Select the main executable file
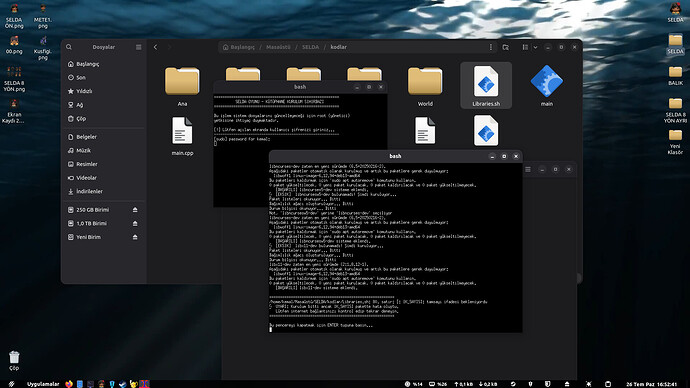 547,86
